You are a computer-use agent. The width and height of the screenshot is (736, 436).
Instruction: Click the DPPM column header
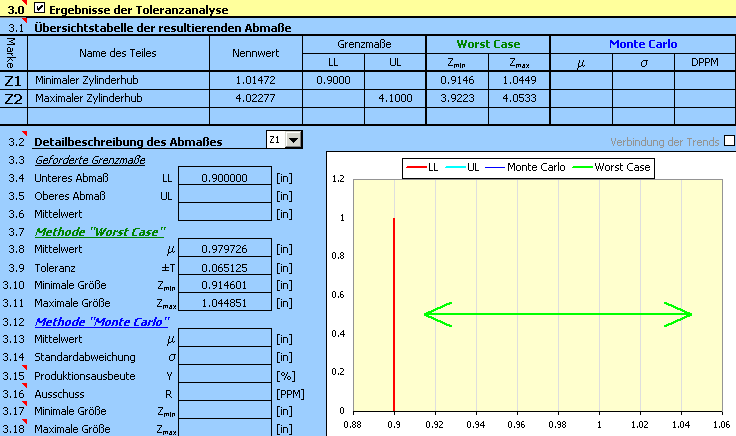tap(705, 62)
